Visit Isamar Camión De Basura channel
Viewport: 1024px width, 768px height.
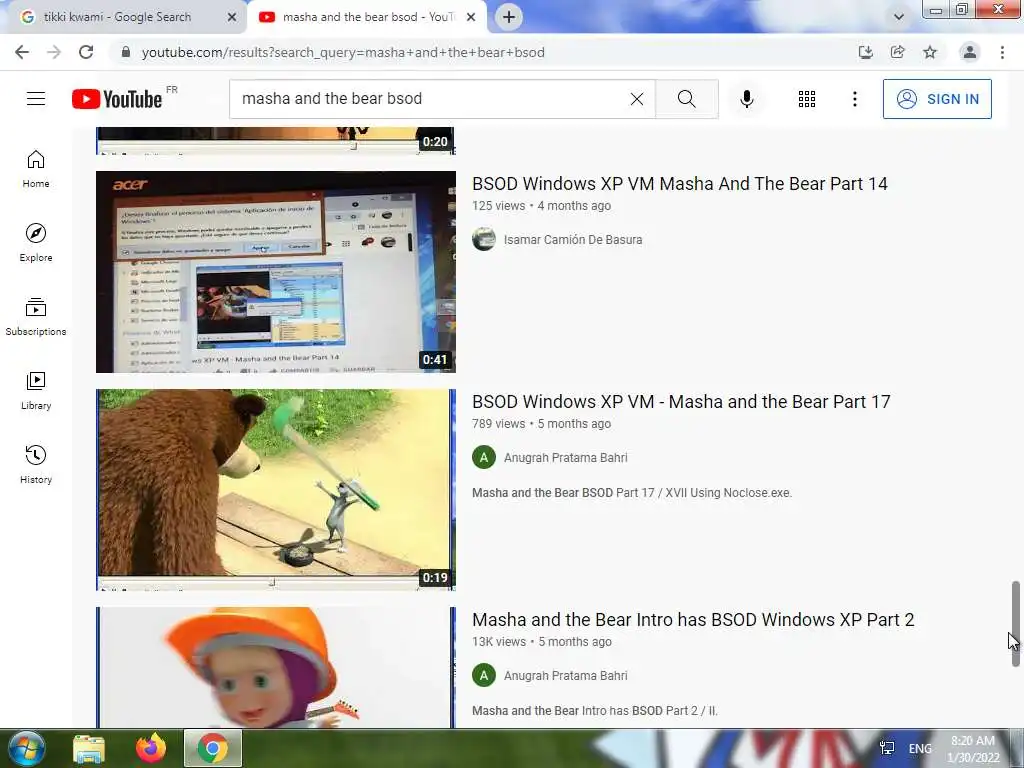click(573, 240)
